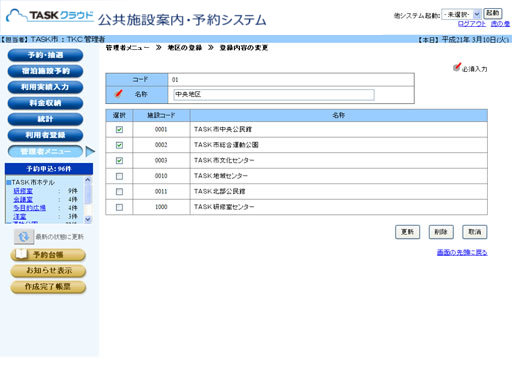Viewport: 512px width, 384px height.
Task: Click 管理者メニュー in the breadcrumb
Action: [128, 48]
